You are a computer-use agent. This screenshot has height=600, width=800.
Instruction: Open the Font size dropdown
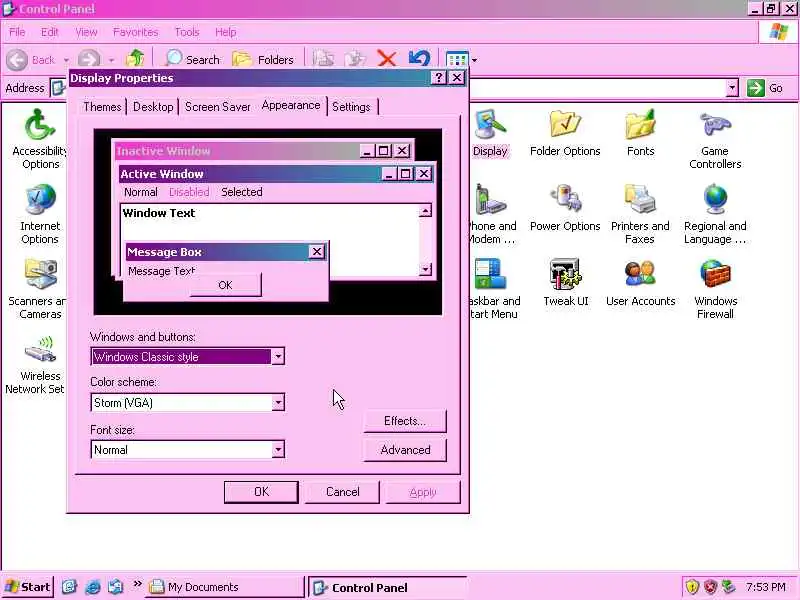pos(278,449)
